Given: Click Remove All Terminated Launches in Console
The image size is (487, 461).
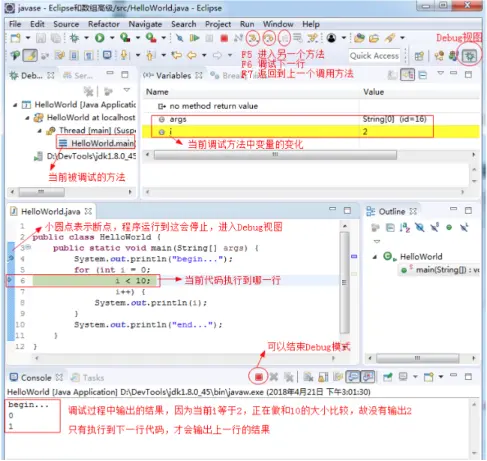Looking at the screenshot, I should tap(288, 377).
